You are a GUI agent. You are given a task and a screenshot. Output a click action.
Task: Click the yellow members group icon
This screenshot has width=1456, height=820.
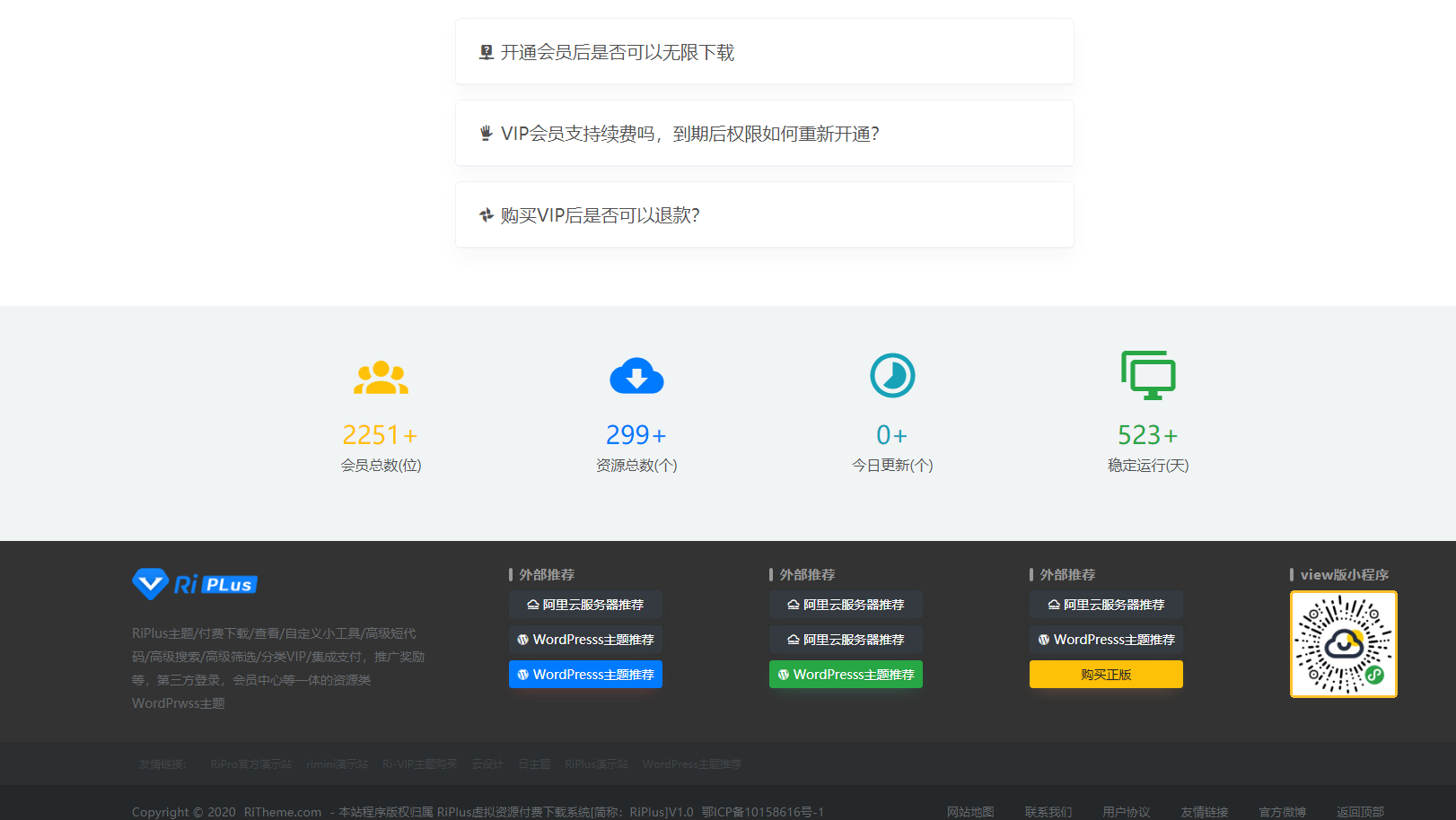click(381, 377)
